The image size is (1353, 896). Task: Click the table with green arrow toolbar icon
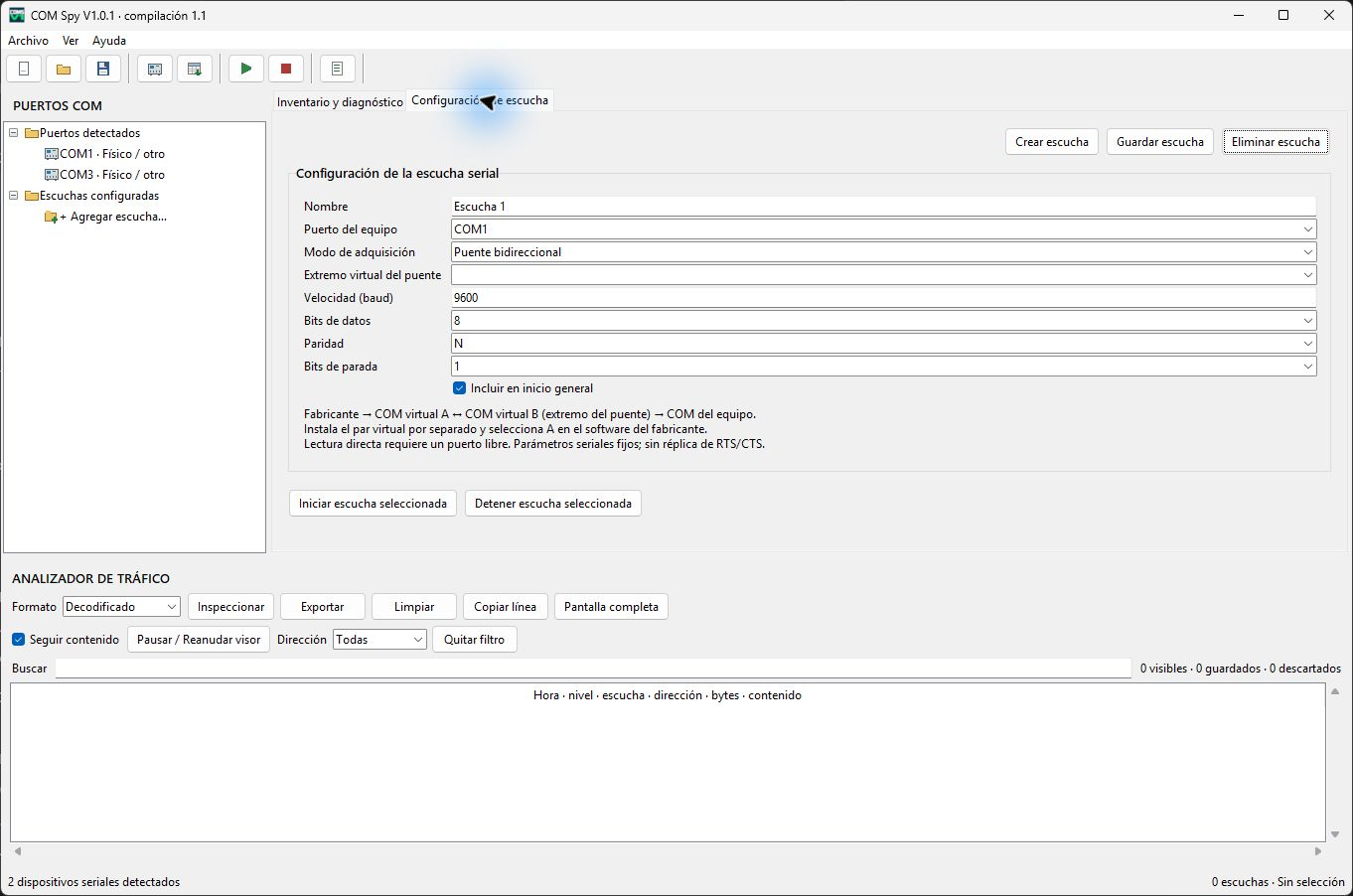click(195, 69)
